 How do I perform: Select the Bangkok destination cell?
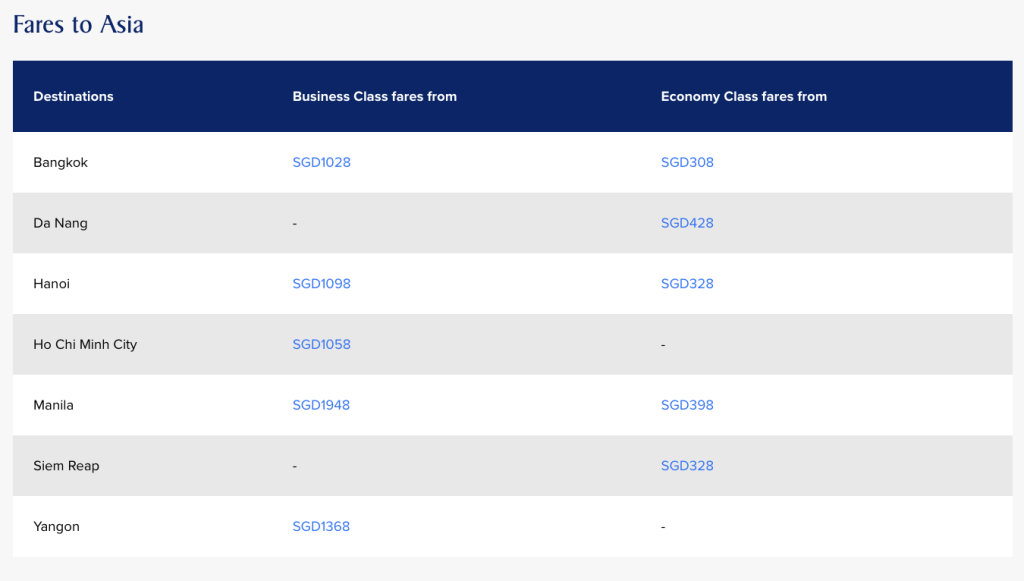[60, 162]
